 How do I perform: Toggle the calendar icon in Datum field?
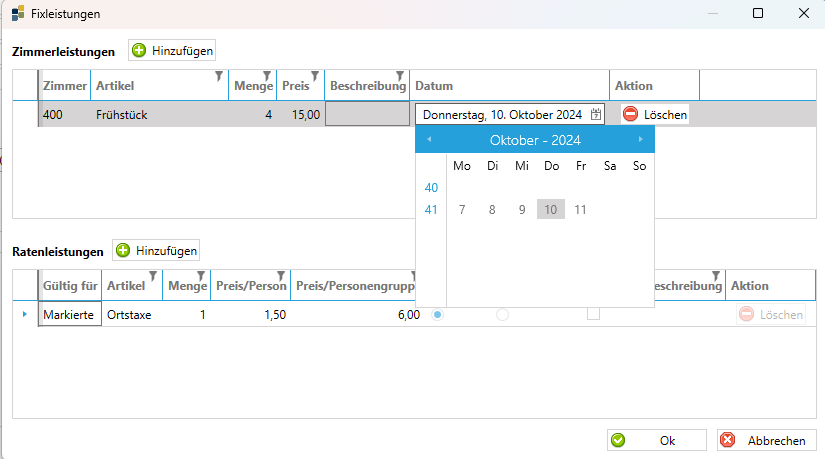[x=596, y=114]
